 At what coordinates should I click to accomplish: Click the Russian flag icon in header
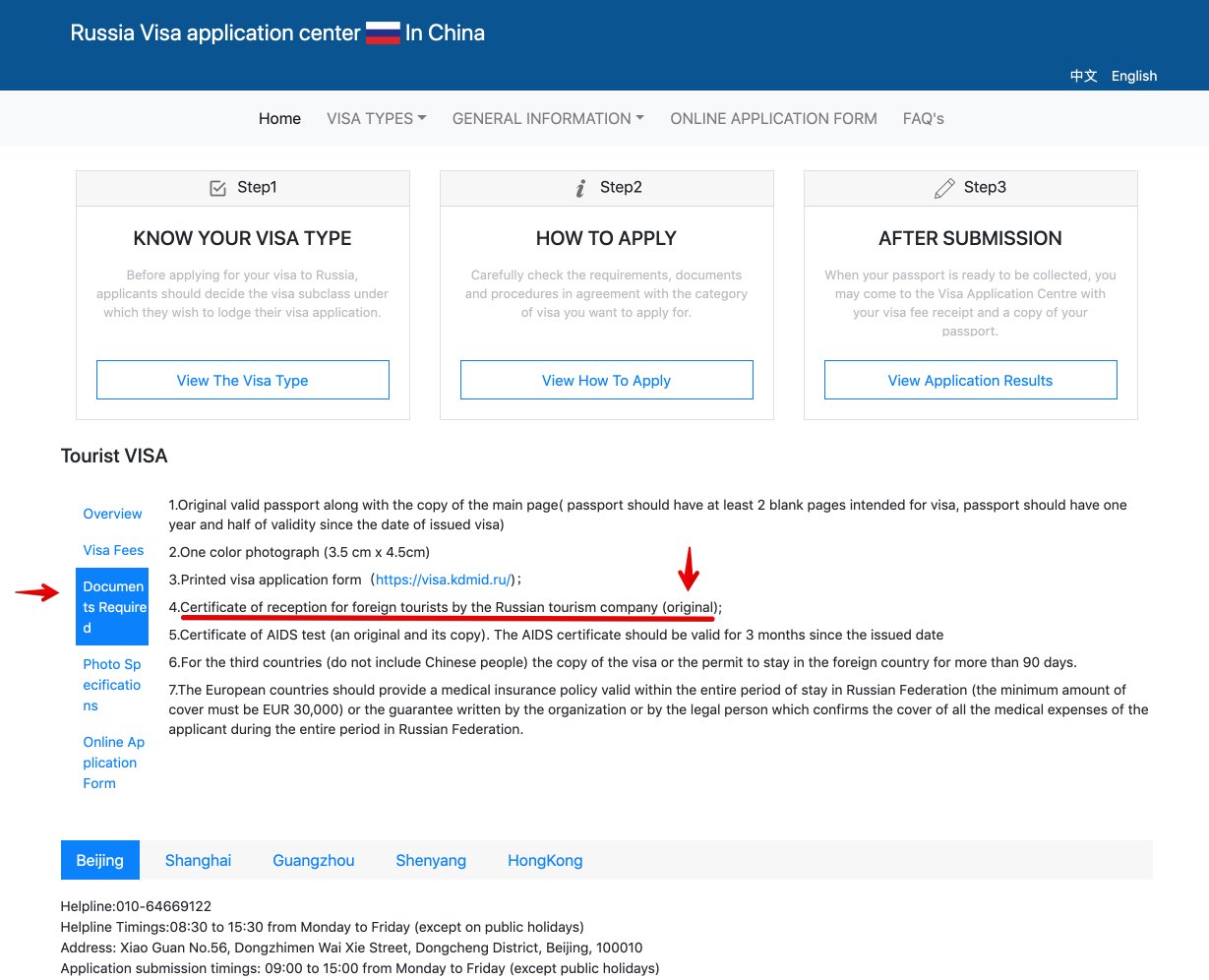click(383, 33)
